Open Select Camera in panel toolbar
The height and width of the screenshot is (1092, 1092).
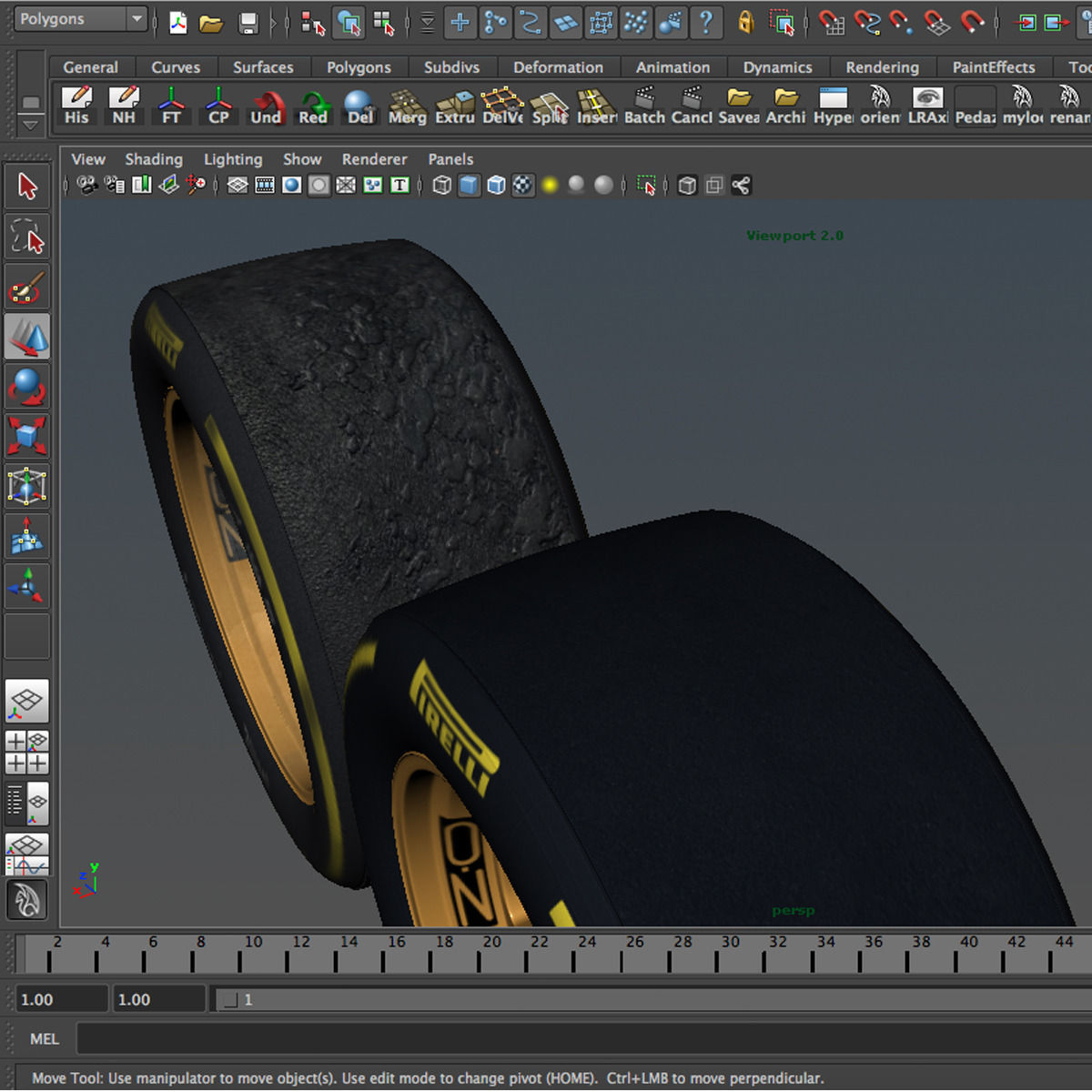[x=87, y=186]
